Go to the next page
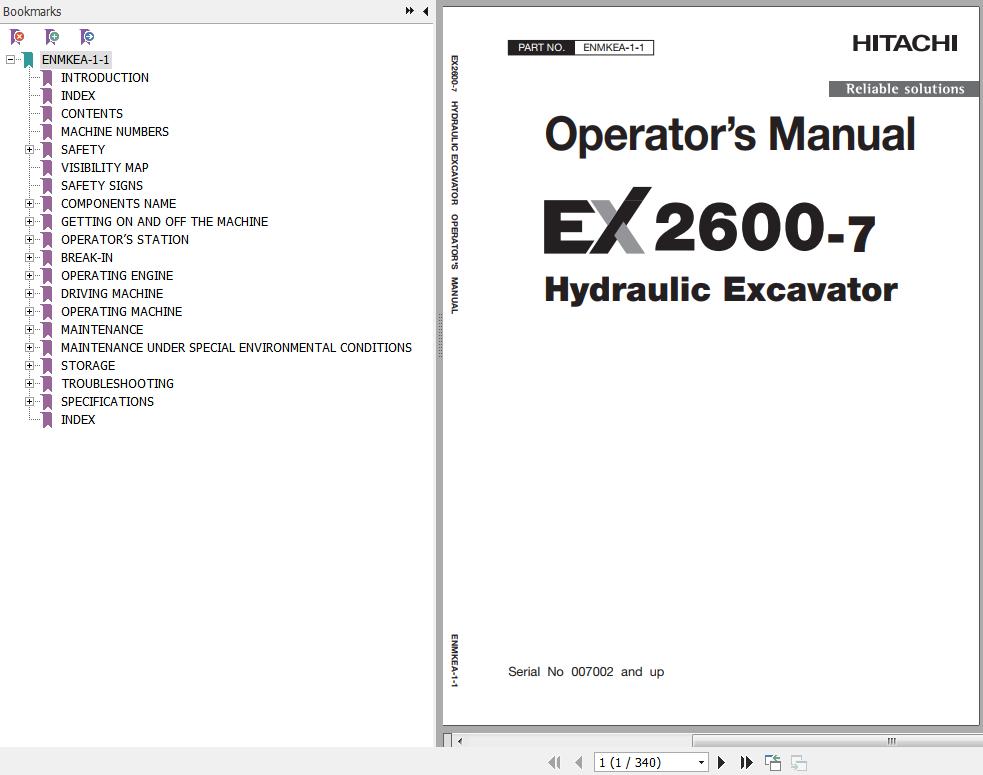Viewport: 983px width, 775px height. coord(721,762)
